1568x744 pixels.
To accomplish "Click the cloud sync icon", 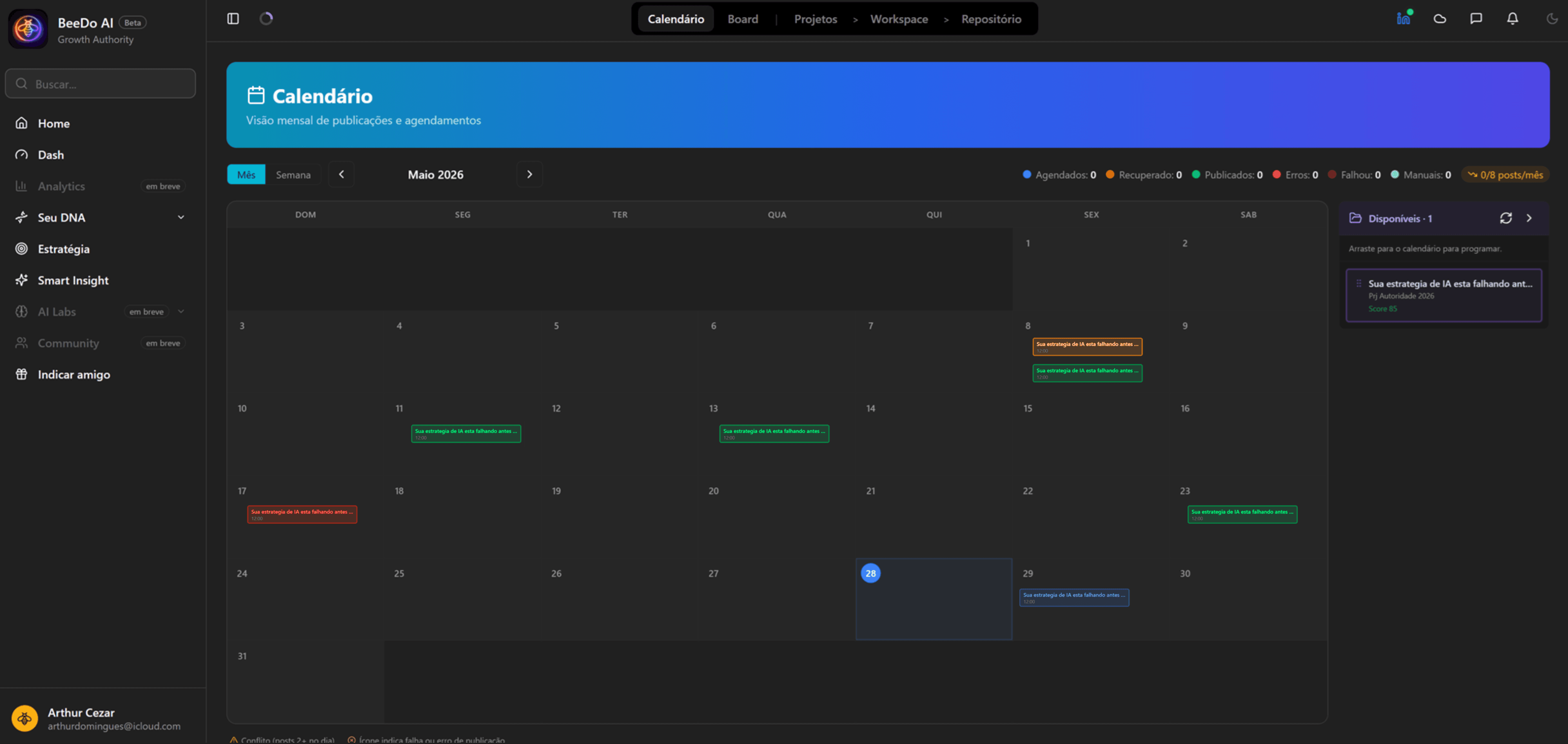I will (x=1439, y=19).
